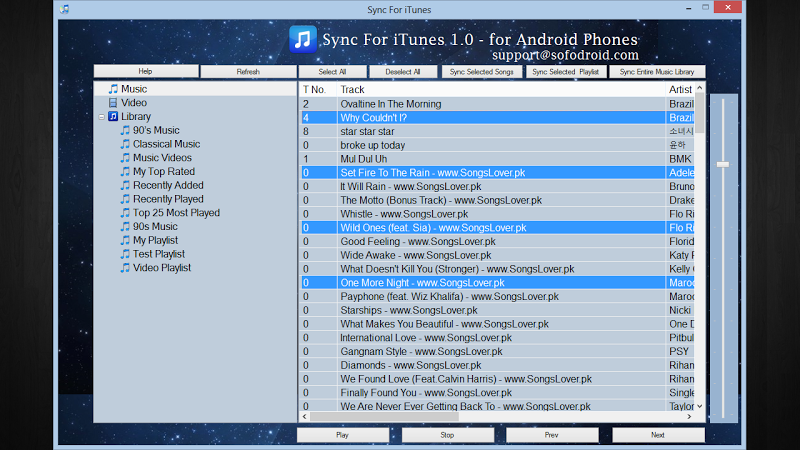
Task: Click Deselect All button
Action: 403,71
